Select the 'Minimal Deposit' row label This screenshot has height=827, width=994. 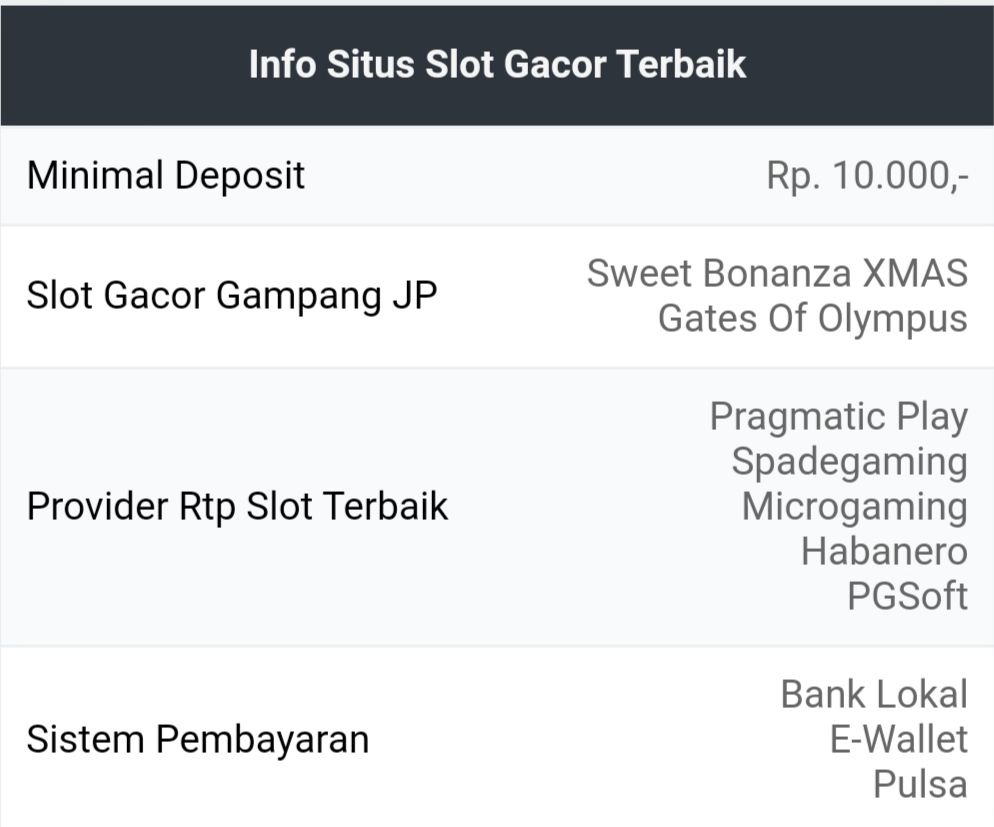coord(166,176)
